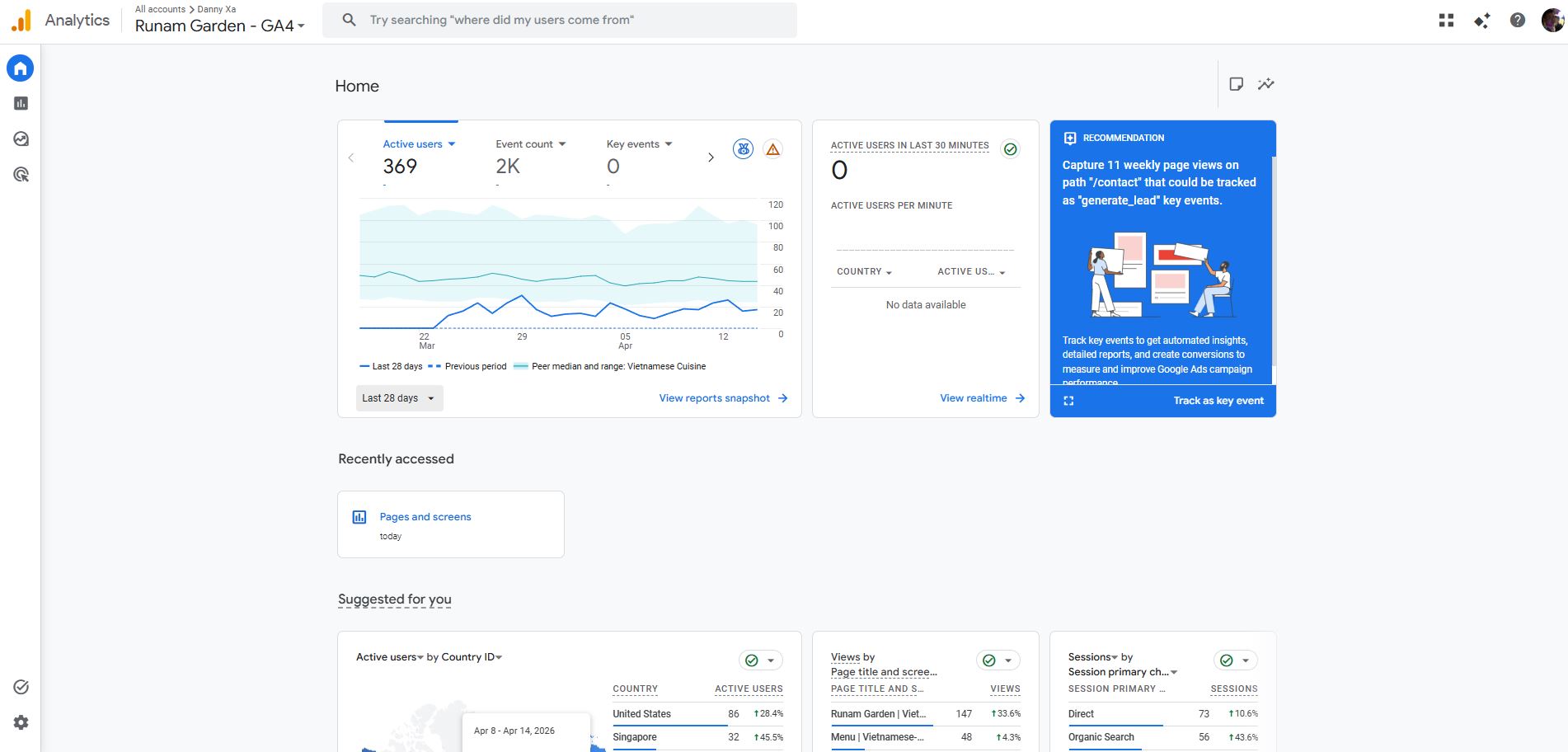Click the Direct session channel row
Screen dimensions: 1568x752
[1162, 714]
